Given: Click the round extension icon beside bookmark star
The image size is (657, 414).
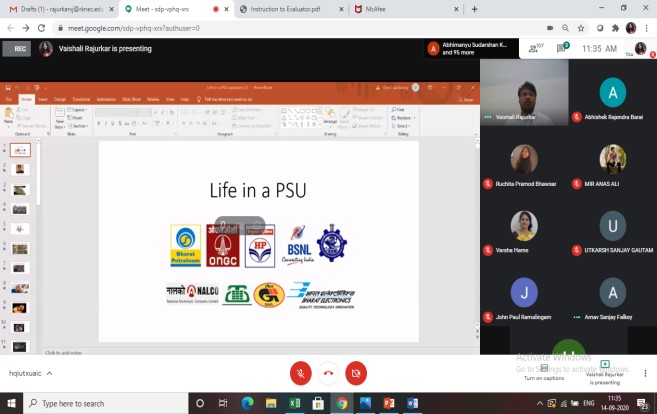Looking at the screenshot, I should pyautogui.click(x=600, y=28).
